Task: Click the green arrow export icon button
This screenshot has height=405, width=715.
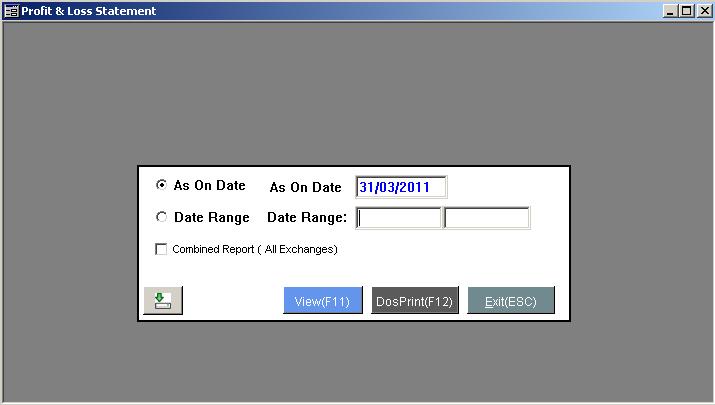Action: coord(164,300)
